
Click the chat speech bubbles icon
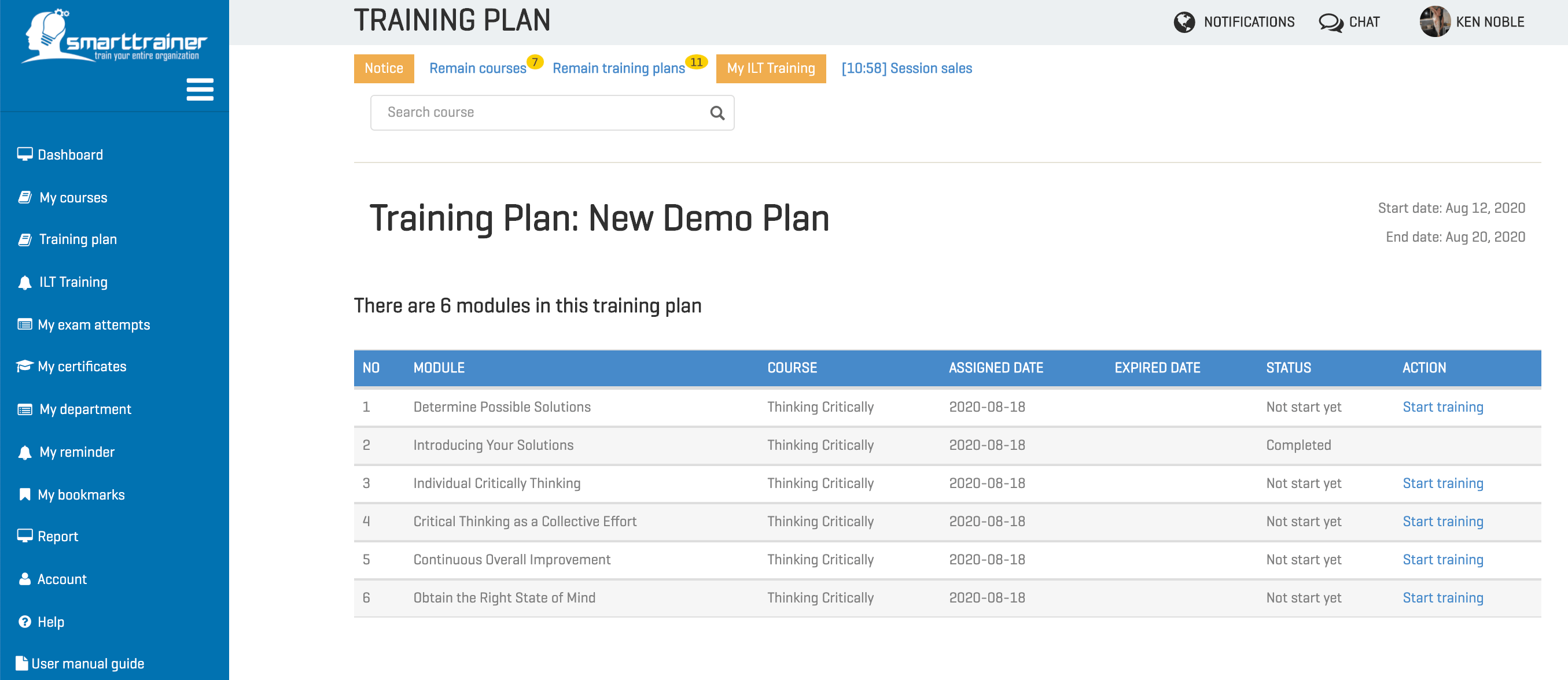pos(1331,23)
